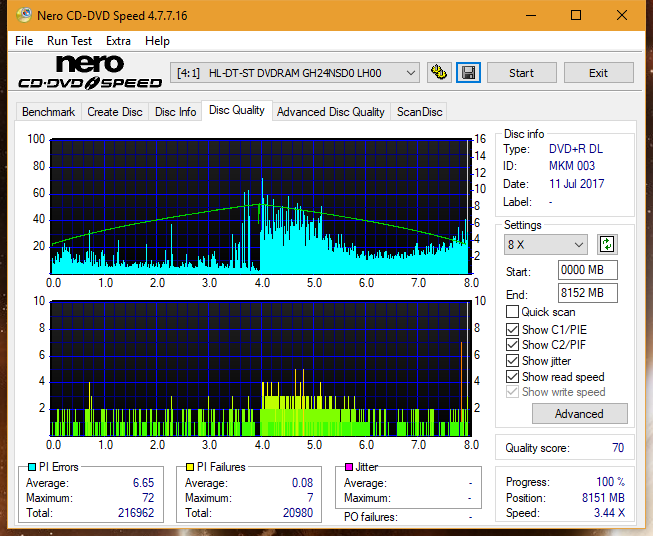Click the PI Failures graph area
Image resolution: width=653 pixels, height=536 pixels.
pos(261,369)
